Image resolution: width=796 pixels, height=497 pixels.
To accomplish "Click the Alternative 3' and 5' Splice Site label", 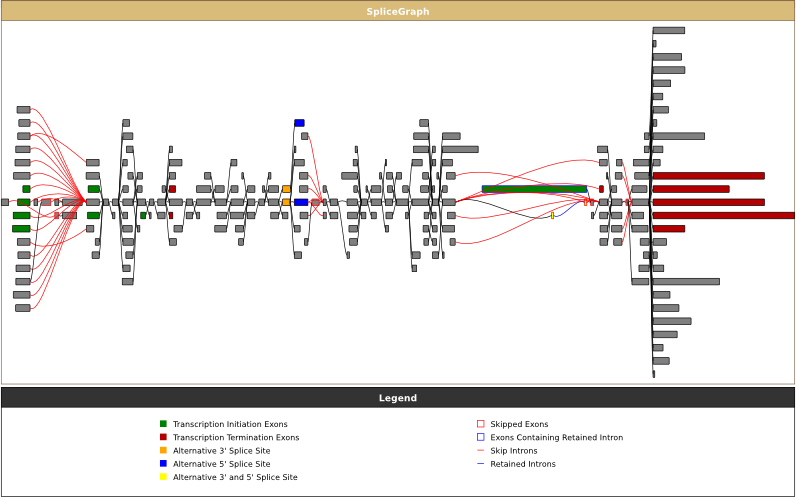I will pos(235,477).
